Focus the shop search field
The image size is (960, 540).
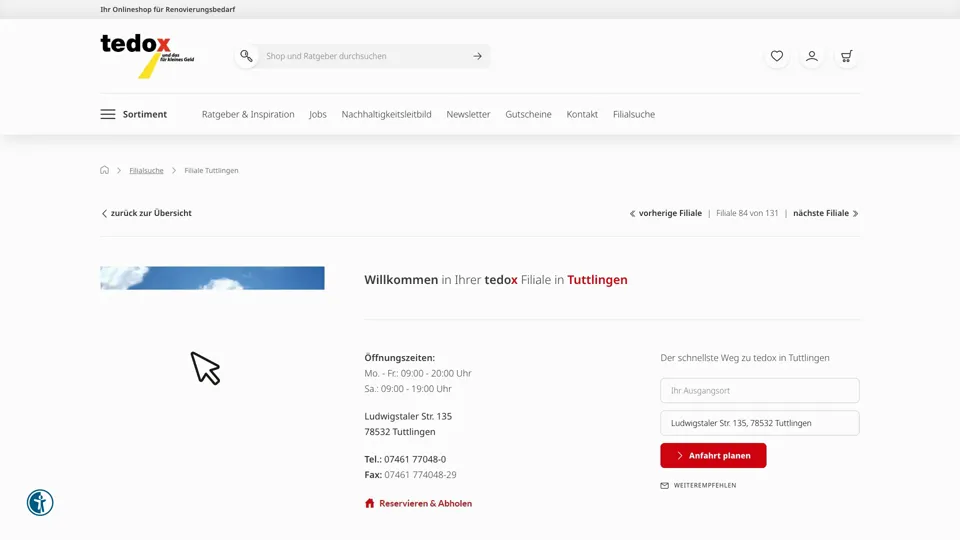click(x=362, y=56)
